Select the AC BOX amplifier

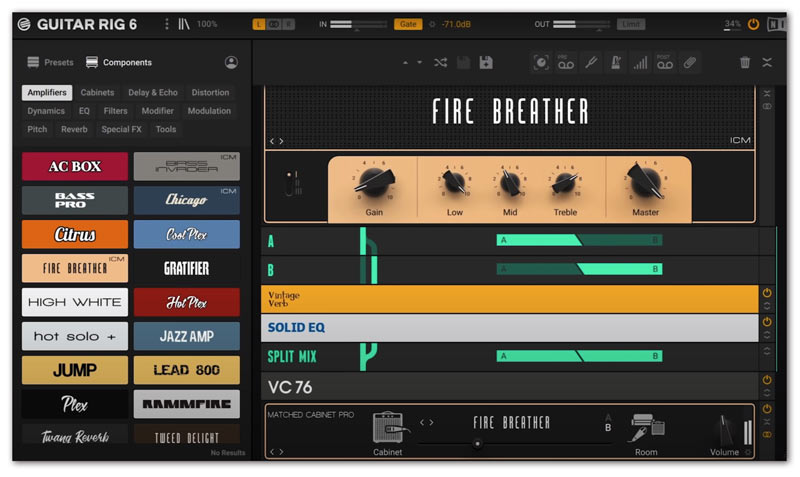[75, 166]
